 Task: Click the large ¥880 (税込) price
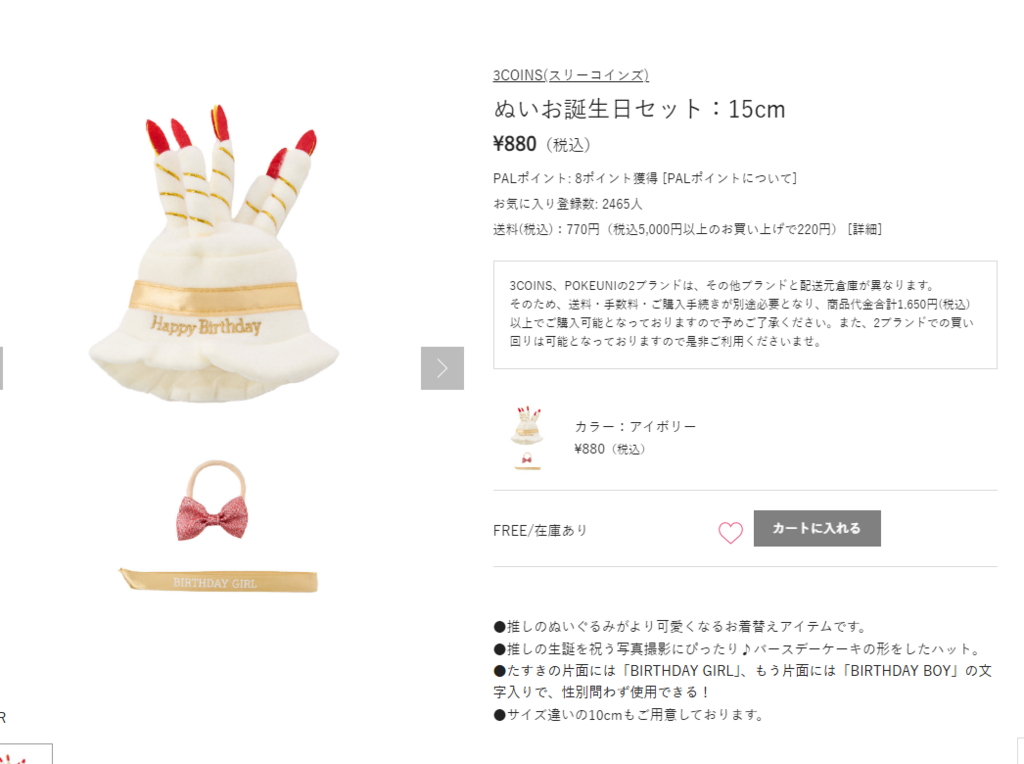(541, 144)
